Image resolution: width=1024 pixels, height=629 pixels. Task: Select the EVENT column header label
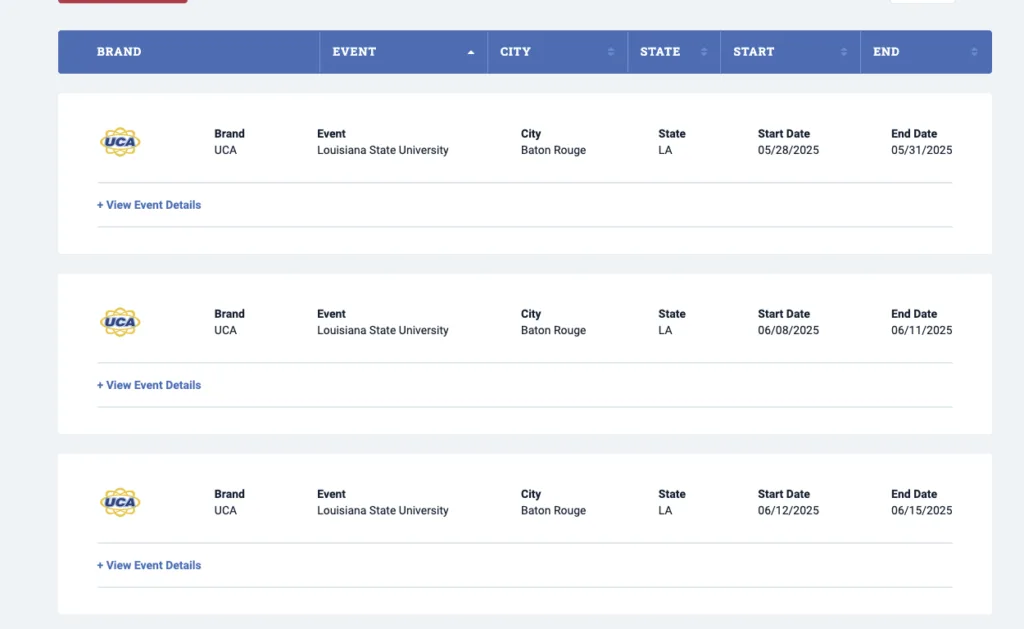354,52
